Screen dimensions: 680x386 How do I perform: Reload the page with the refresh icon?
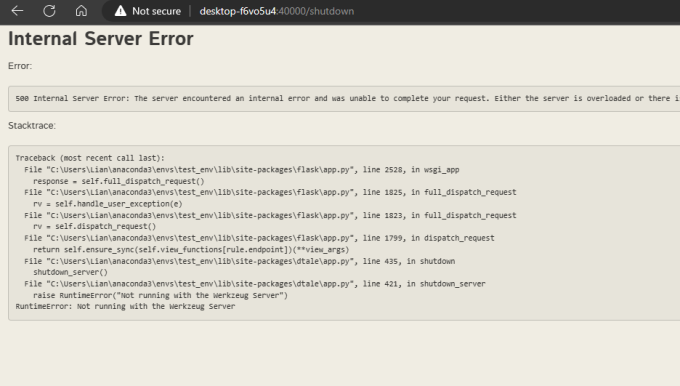[49, 11]
